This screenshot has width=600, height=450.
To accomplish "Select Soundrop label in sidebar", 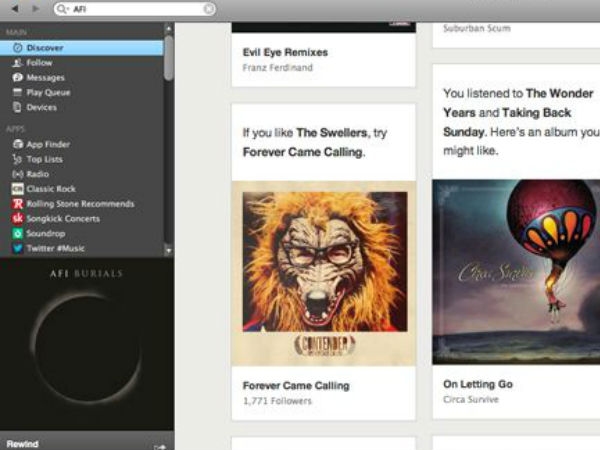I will pyautogui.click(x=46, y=233).
